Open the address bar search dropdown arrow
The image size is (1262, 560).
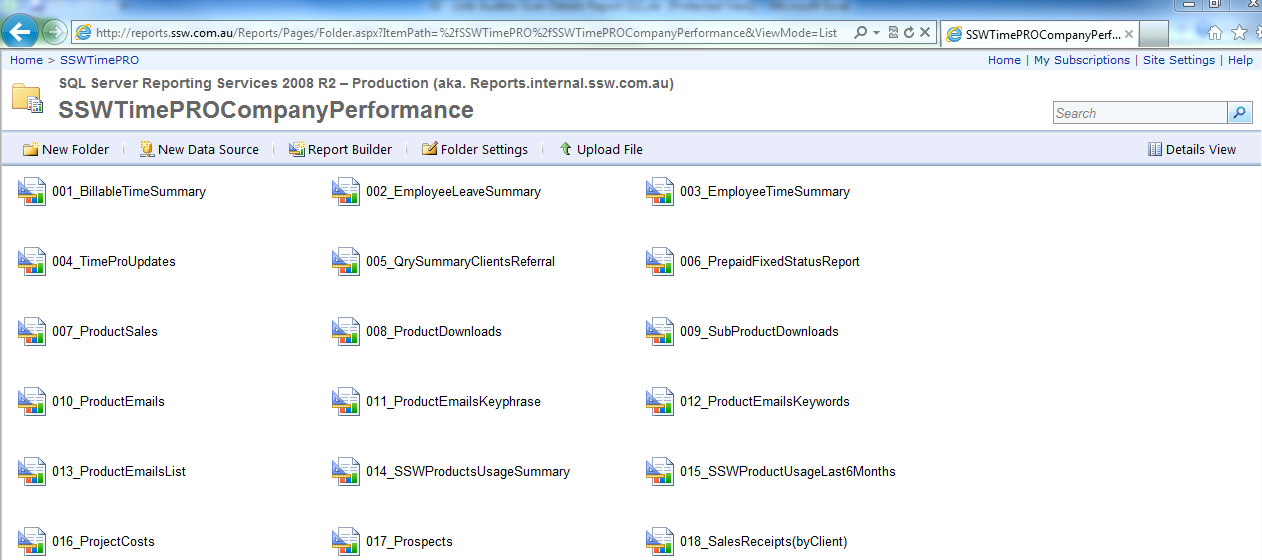coord(876,33)
